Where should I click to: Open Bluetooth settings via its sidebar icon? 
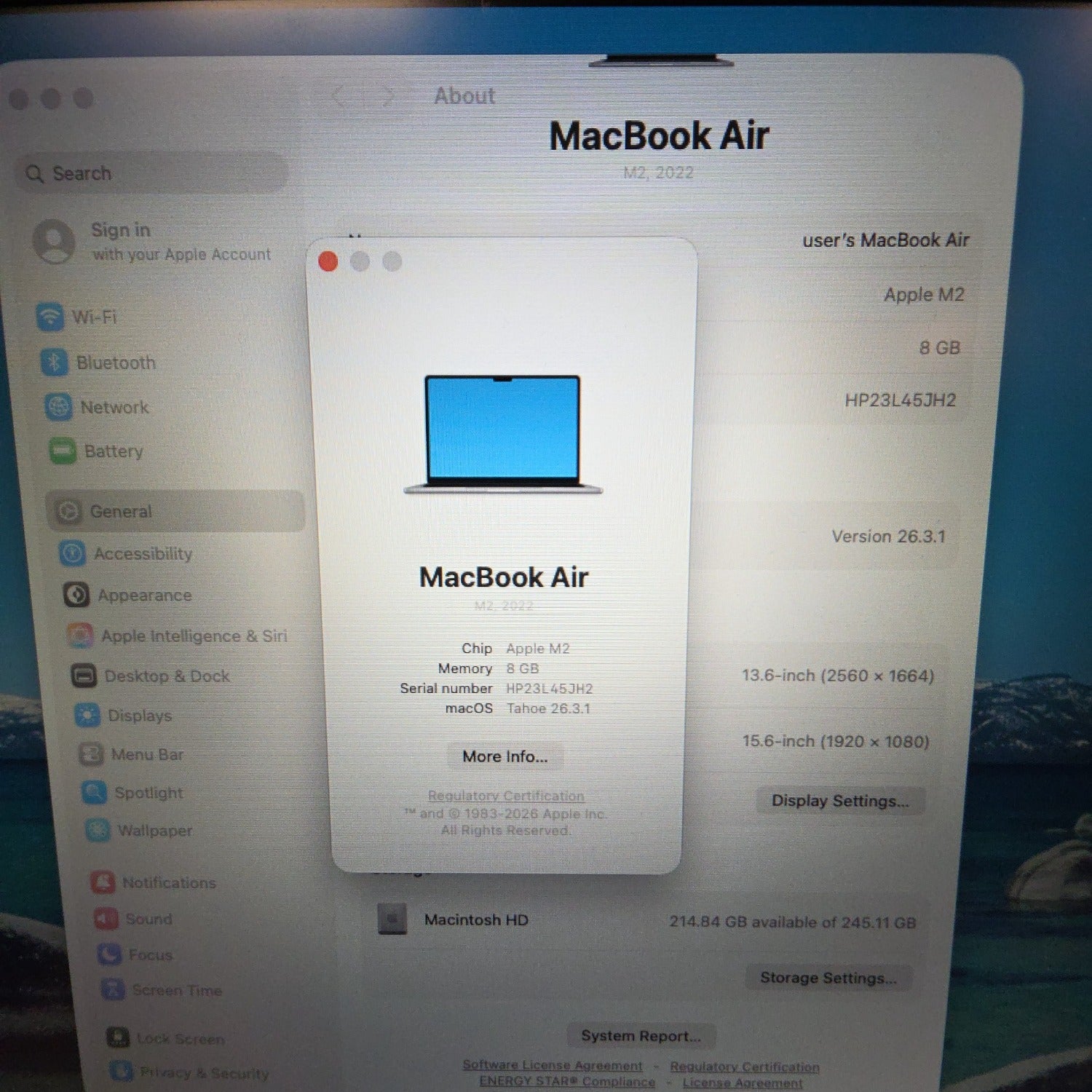tap(55, 362)
